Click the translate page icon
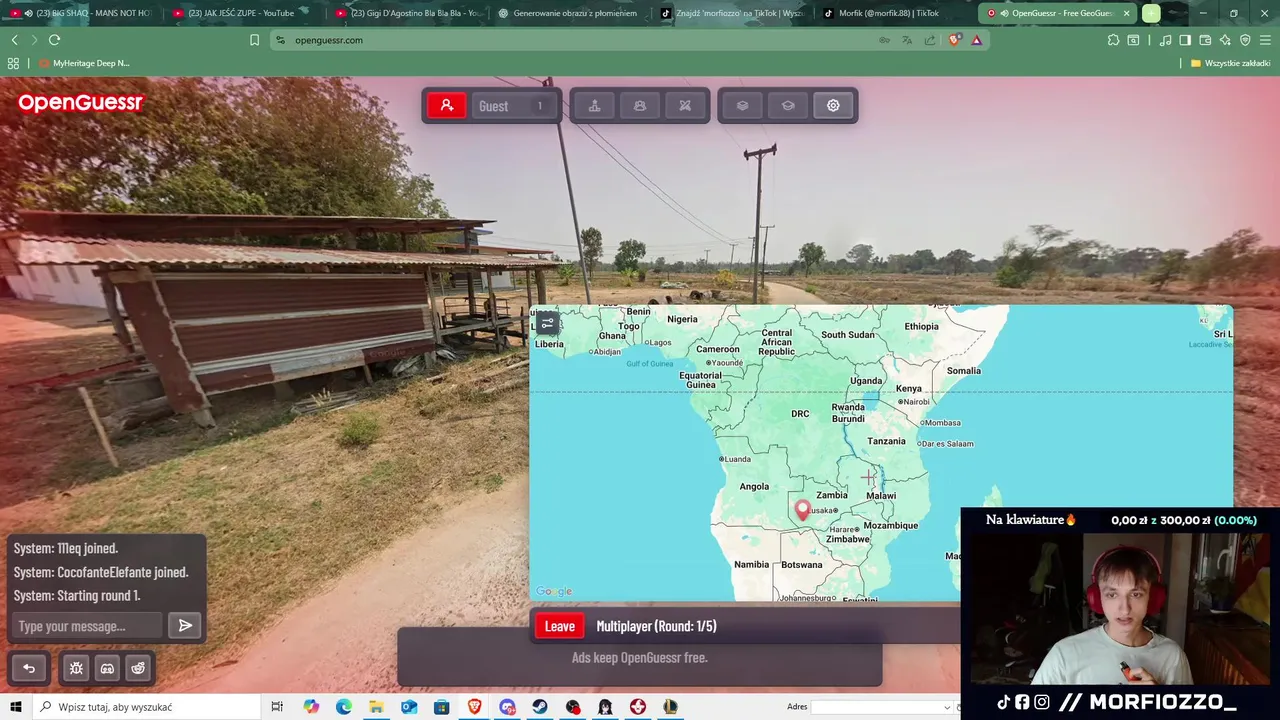The width and height of the screenshot is (1280, 720). (907, 40)
